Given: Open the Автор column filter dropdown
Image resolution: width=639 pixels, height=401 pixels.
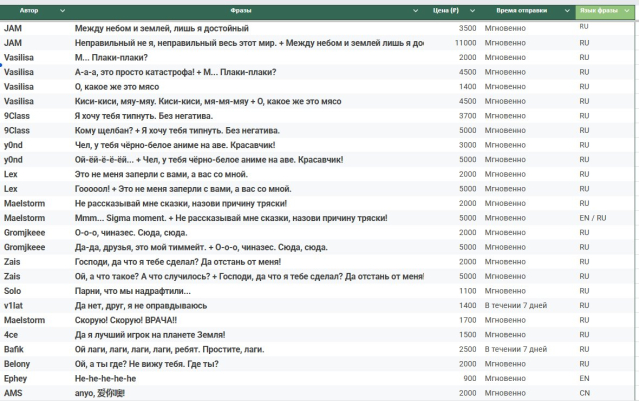Looking at the screenshot, I should [x=62, y=11].
